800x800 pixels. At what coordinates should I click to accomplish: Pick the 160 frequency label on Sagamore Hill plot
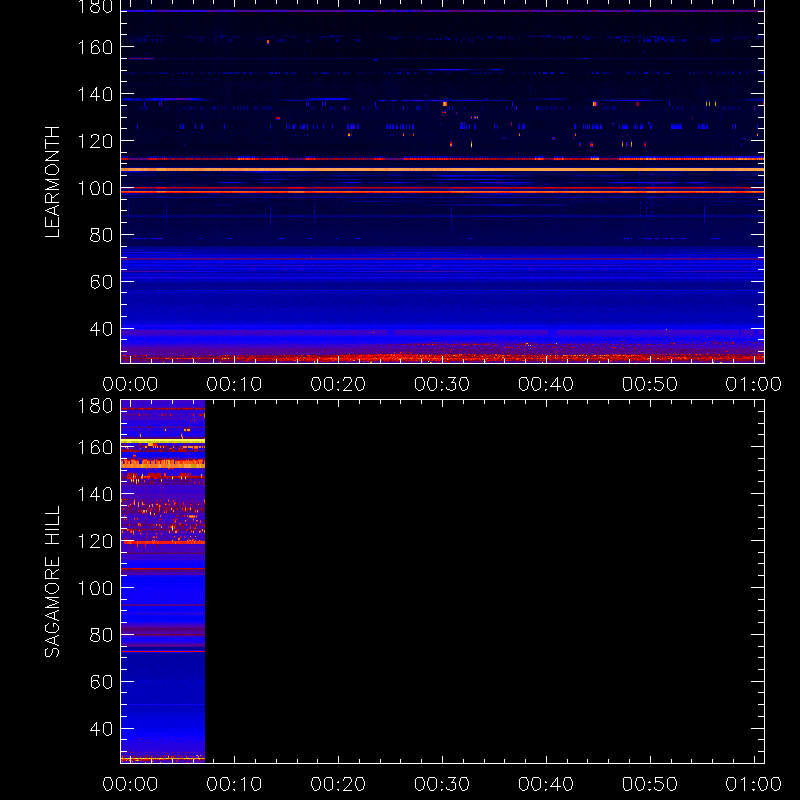point(95,447)
